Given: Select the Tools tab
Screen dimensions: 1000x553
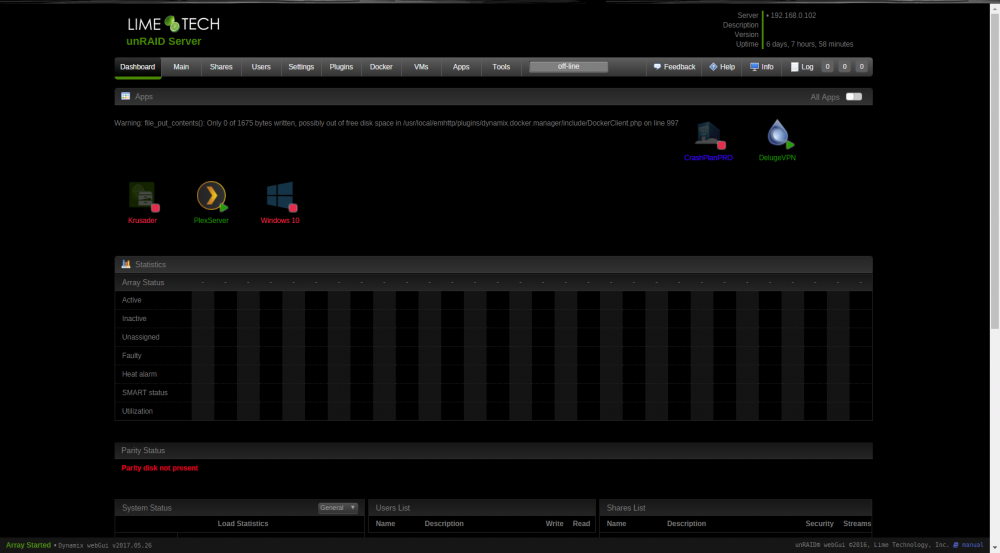Looking at the screenshot, I should (x=501, y=67).
